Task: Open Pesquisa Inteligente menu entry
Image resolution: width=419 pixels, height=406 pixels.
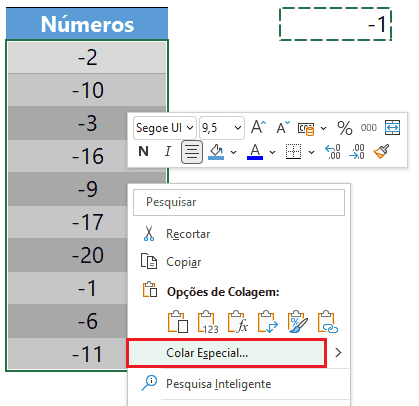Action: click(218, 384)
